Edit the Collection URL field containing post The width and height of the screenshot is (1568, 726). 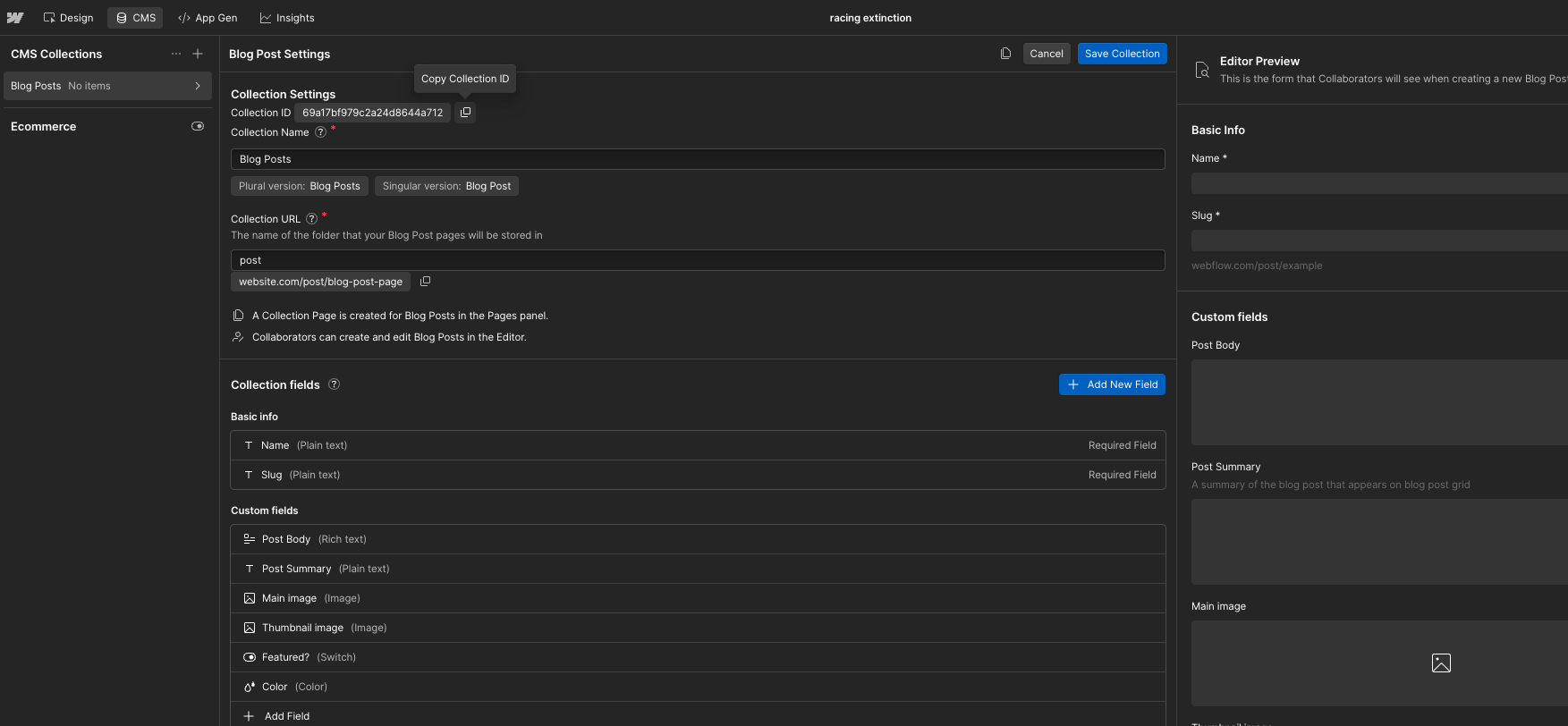click(698, 260)
